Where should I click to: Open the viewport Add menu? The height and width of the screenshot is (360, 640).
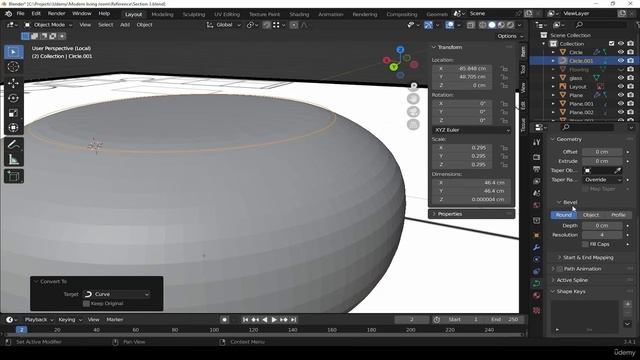[x=125, y=25]
